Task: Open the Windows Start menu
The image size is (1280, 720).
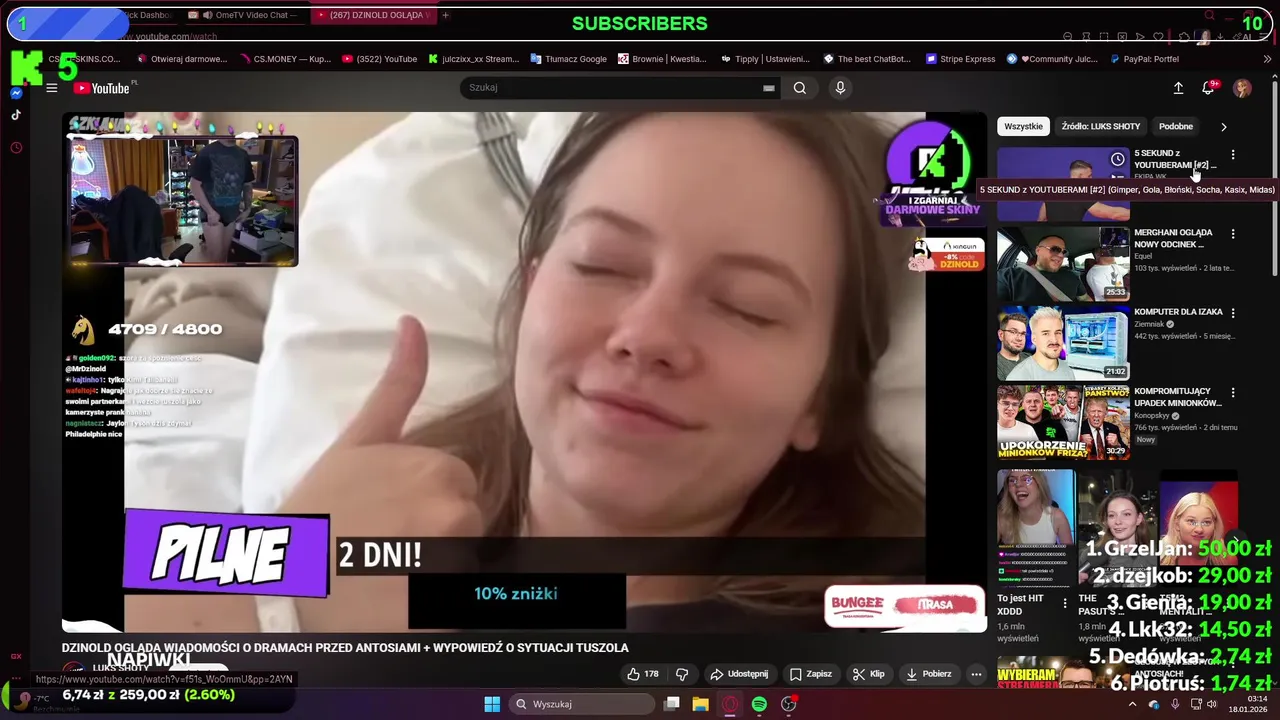Action: (x=492, y=704)
